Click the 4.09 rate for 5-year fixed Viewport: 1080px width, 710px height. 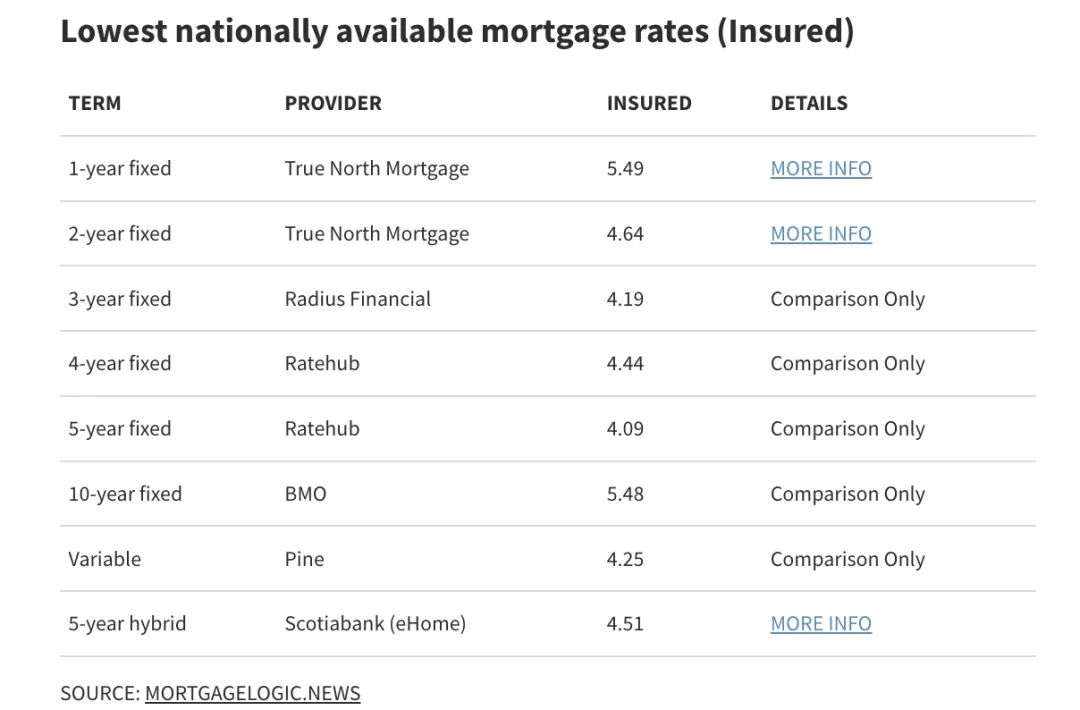click(x=625, y=429)
